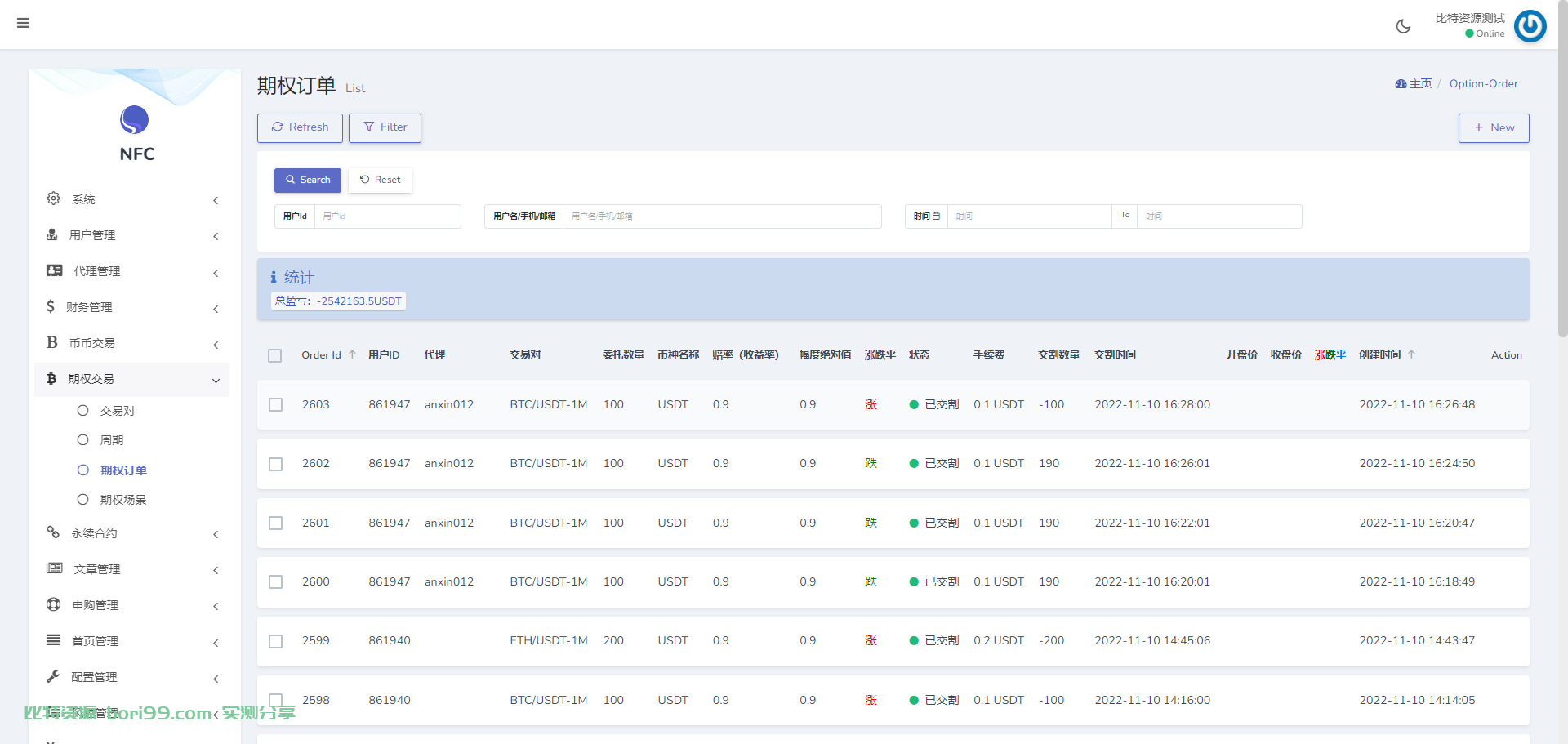1568x744 pixels.
Task: Expand the 代理管理 menu chevron
Action: 216,273
